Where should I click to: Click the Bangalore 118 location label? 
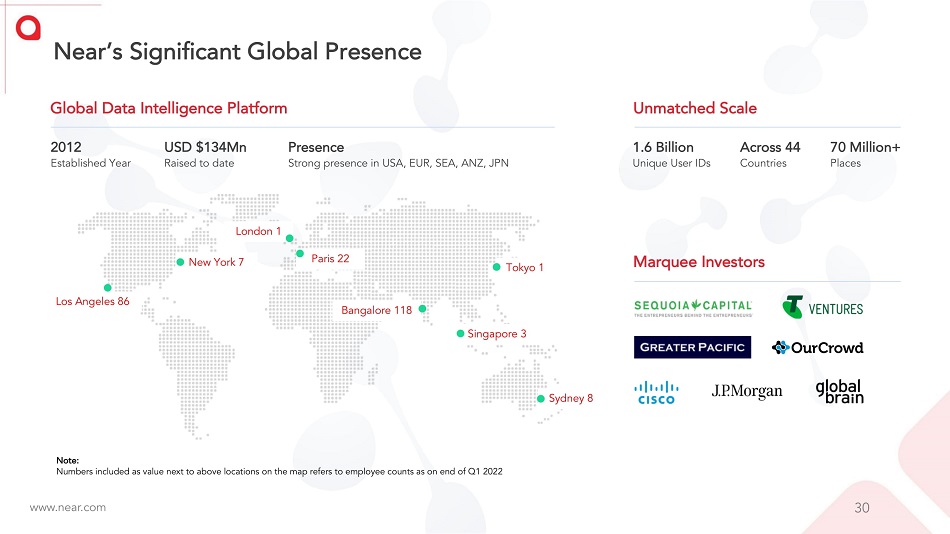point(376,310)
